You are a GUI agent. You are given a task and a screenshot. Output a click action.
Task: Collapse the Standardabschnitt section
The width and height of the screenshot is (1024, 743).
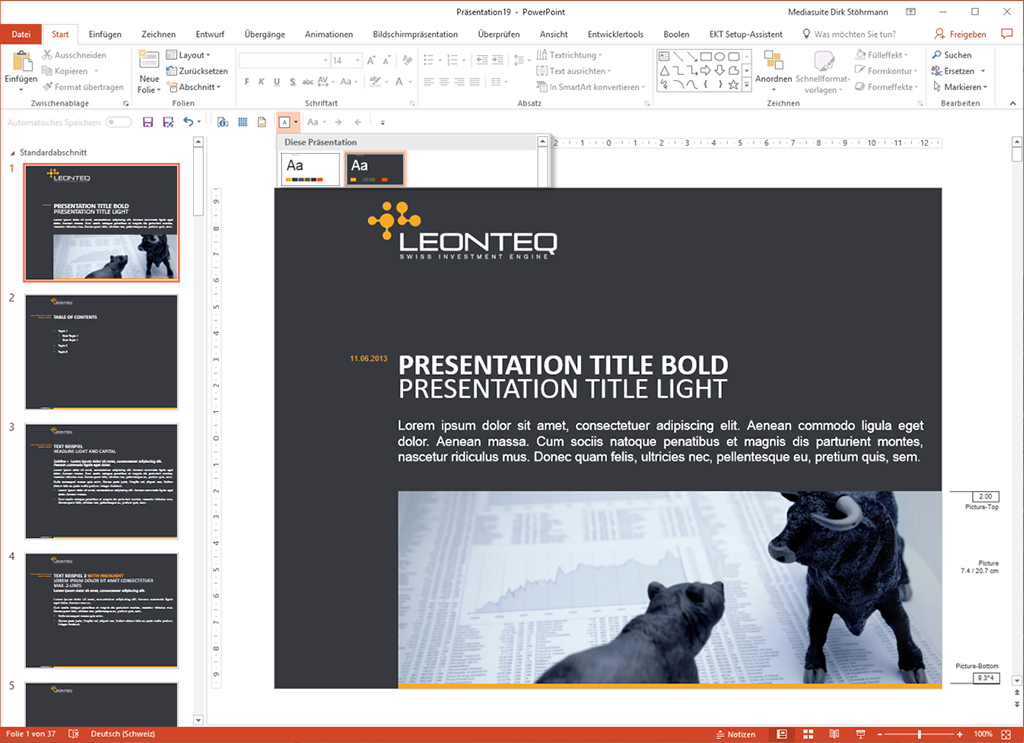[12, 153]
